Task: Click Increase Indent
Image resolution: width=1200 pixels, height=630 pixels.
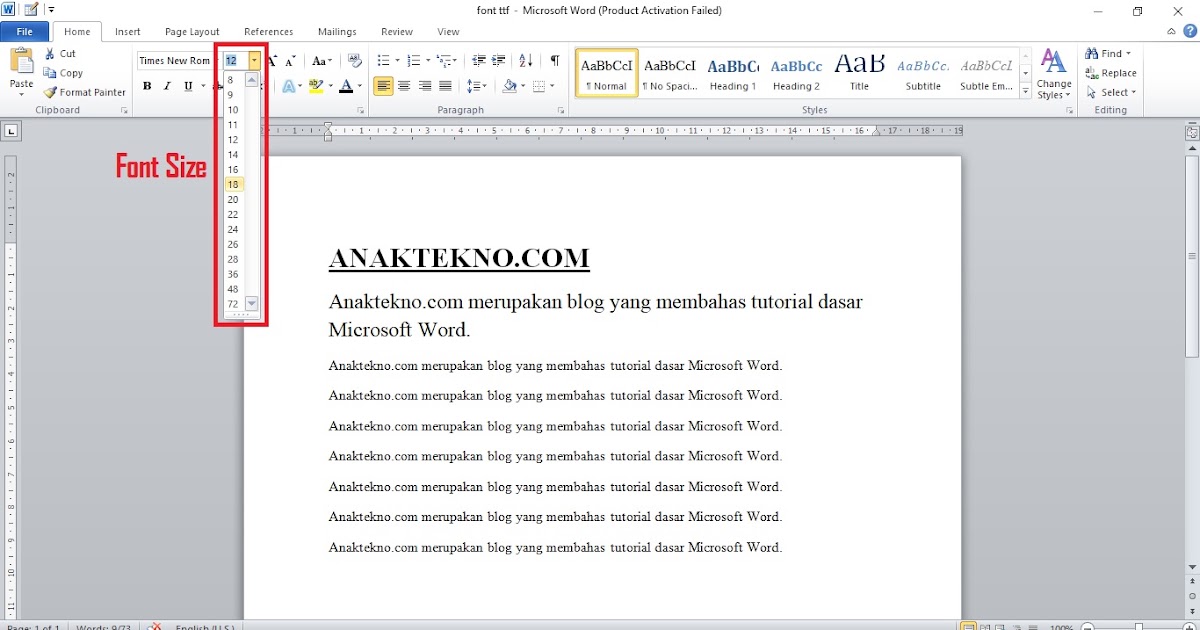Action: click(x=499, y=61)
